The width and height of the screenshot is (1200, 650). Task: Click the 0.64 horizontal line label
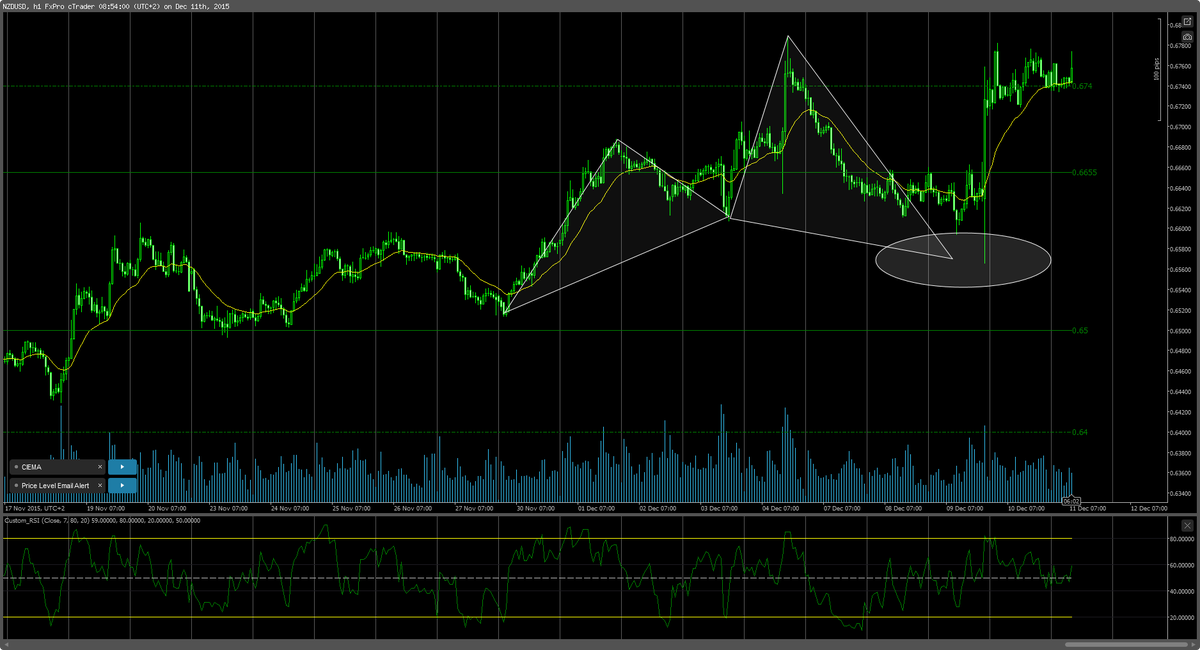1080,432
